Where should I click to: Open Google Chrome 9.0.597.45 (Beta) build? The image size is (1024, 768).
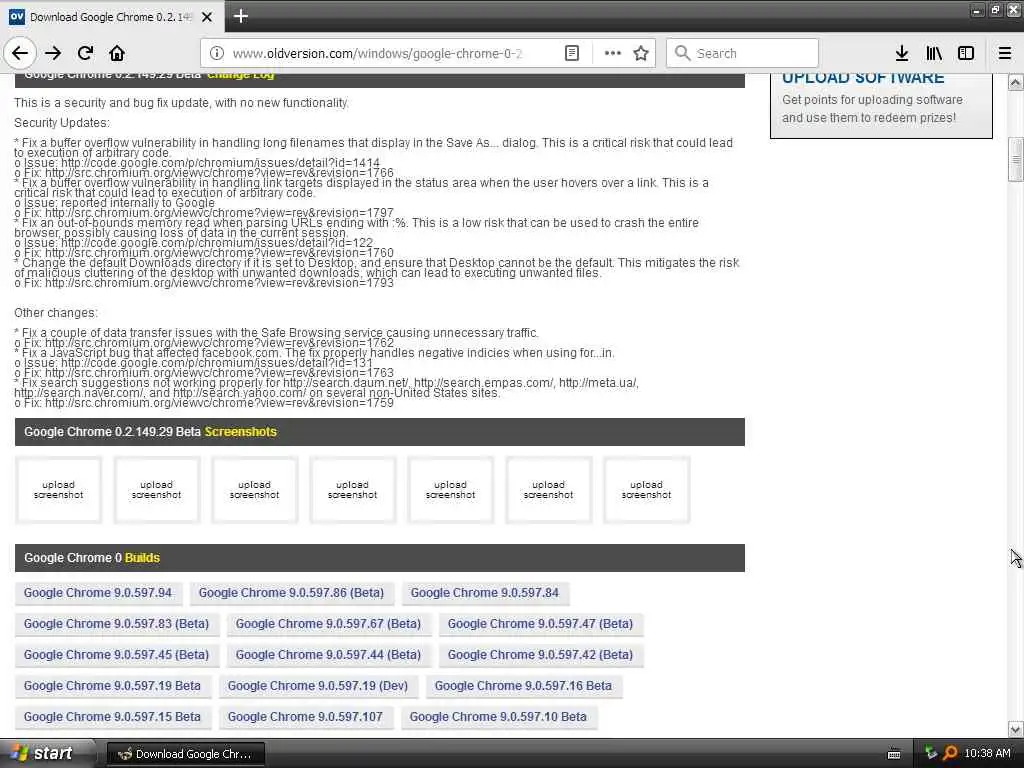[x=116, y=654]
